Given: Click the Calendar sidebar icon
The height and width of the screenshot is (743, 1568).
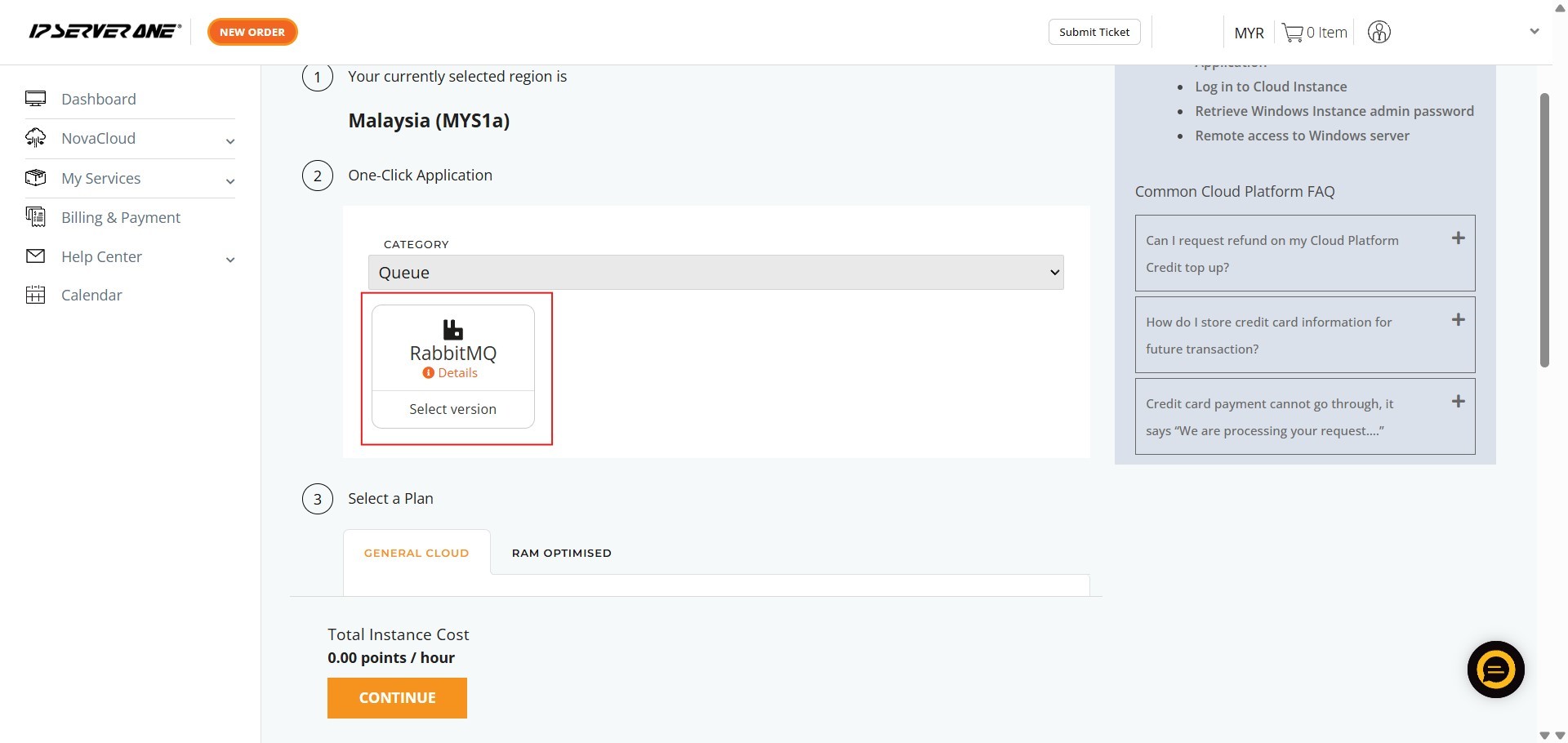Looking at the screenshot, I should (36, 295).
